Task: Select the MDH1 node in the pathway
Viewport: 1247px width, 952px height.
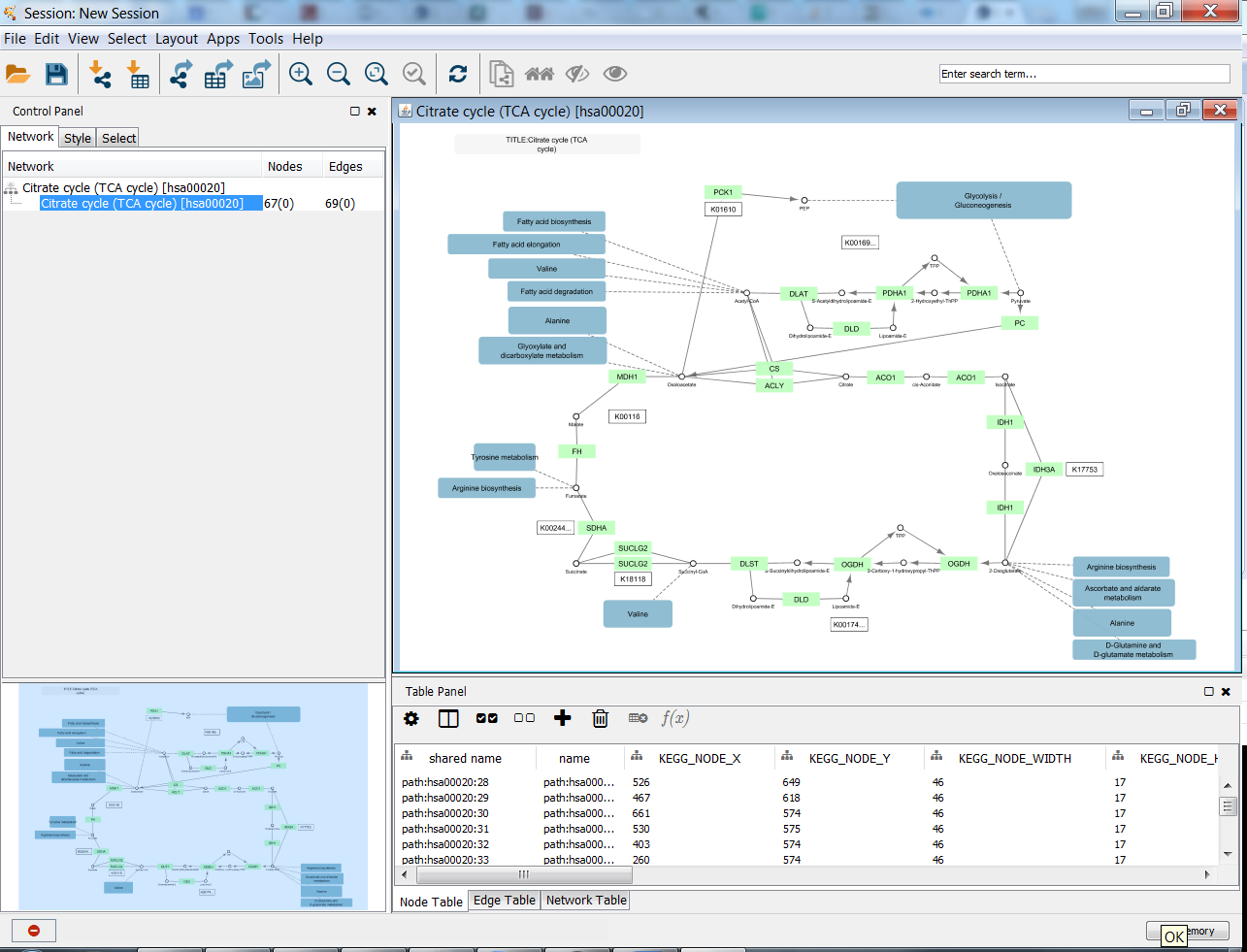Action: (x=627, y=377)
